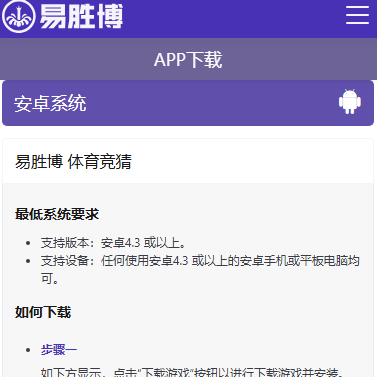Image resolution: width=377 pixels, height=377 pixels.
Task: Expand the 安卓系统 section
Action: pos(188,103)
